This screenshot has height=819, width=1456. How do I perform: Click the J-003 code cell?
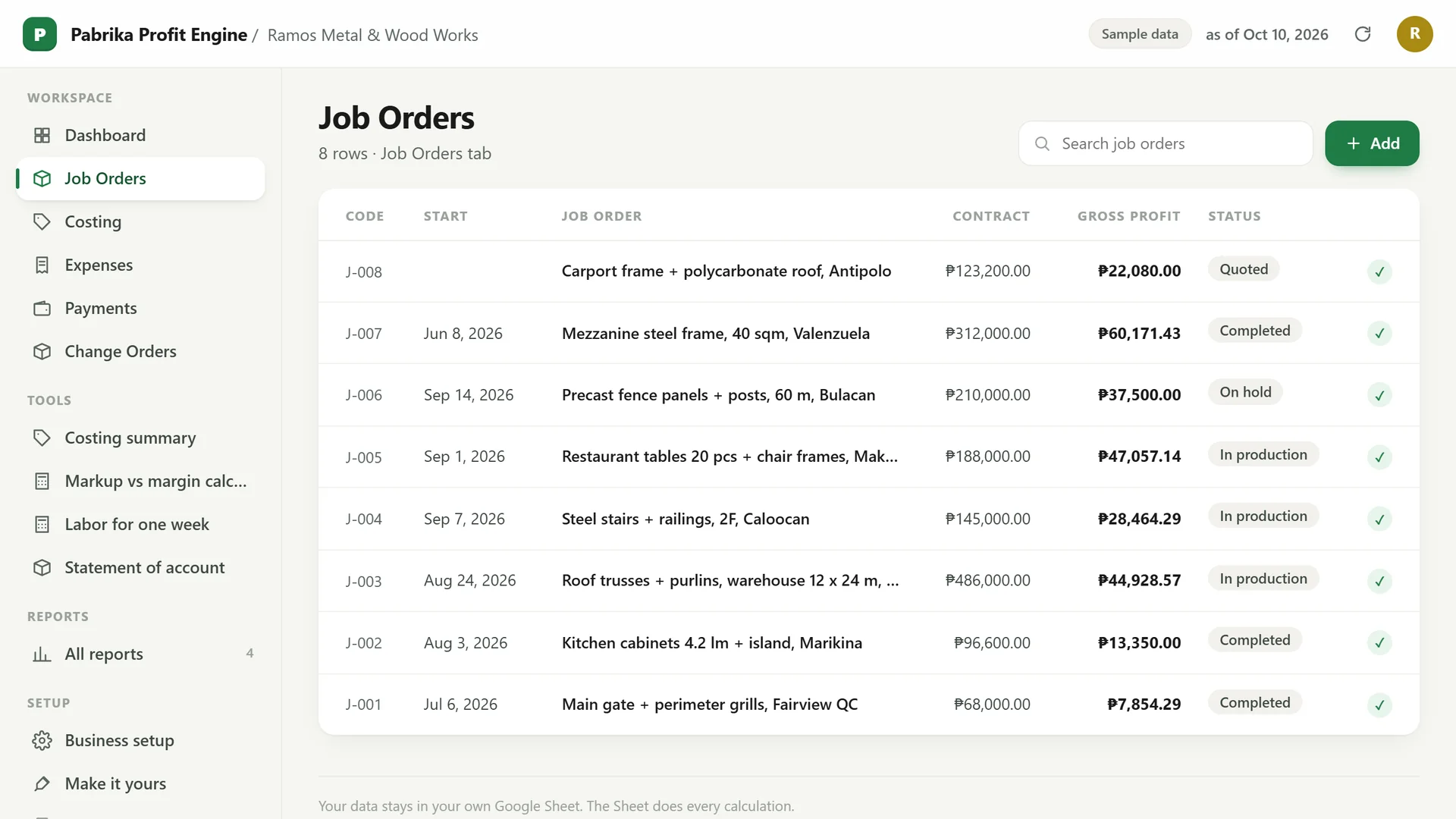(x=363, y=582)
